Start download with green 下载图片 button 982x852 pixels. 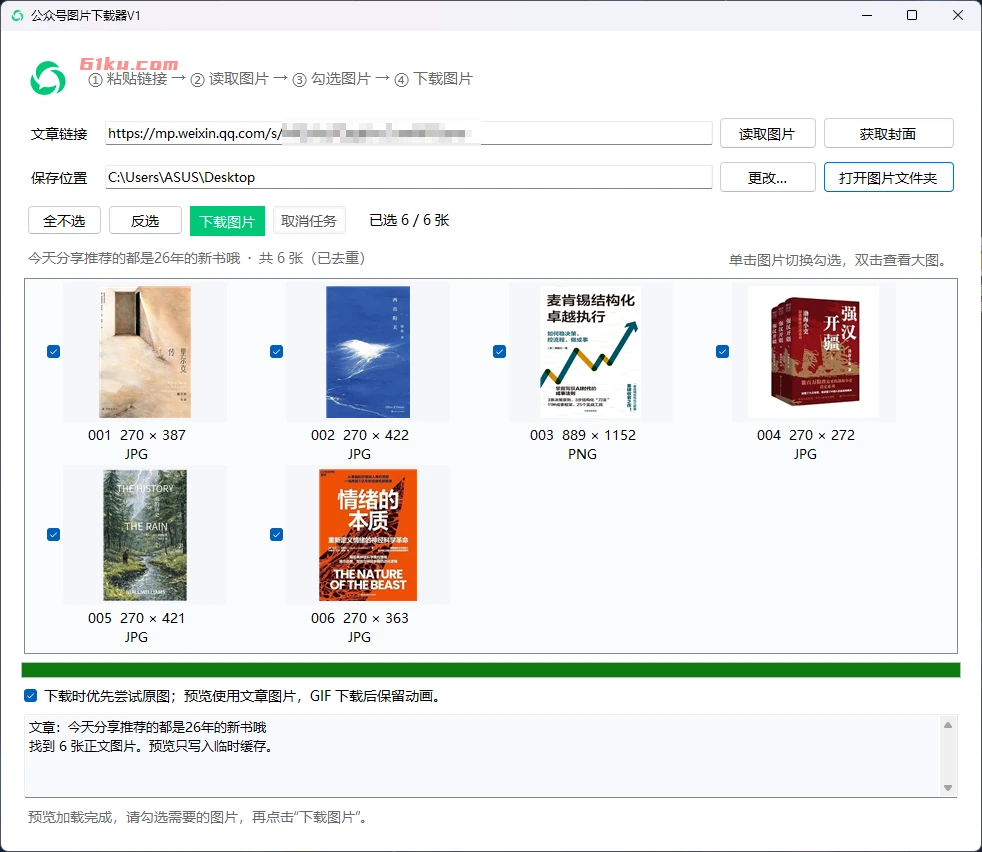(x=227, y=221)
